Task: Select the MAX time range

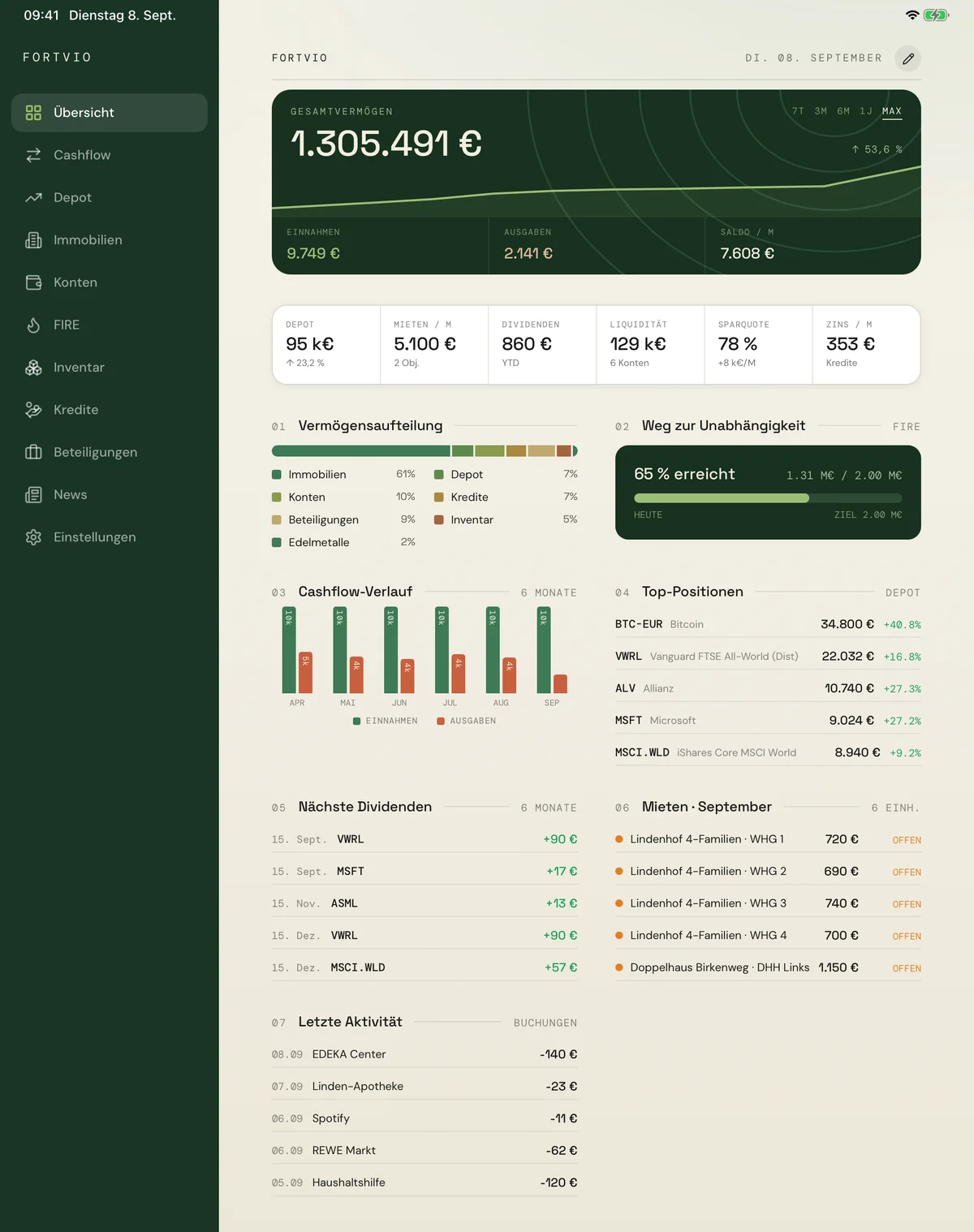Action: point(892,111)
